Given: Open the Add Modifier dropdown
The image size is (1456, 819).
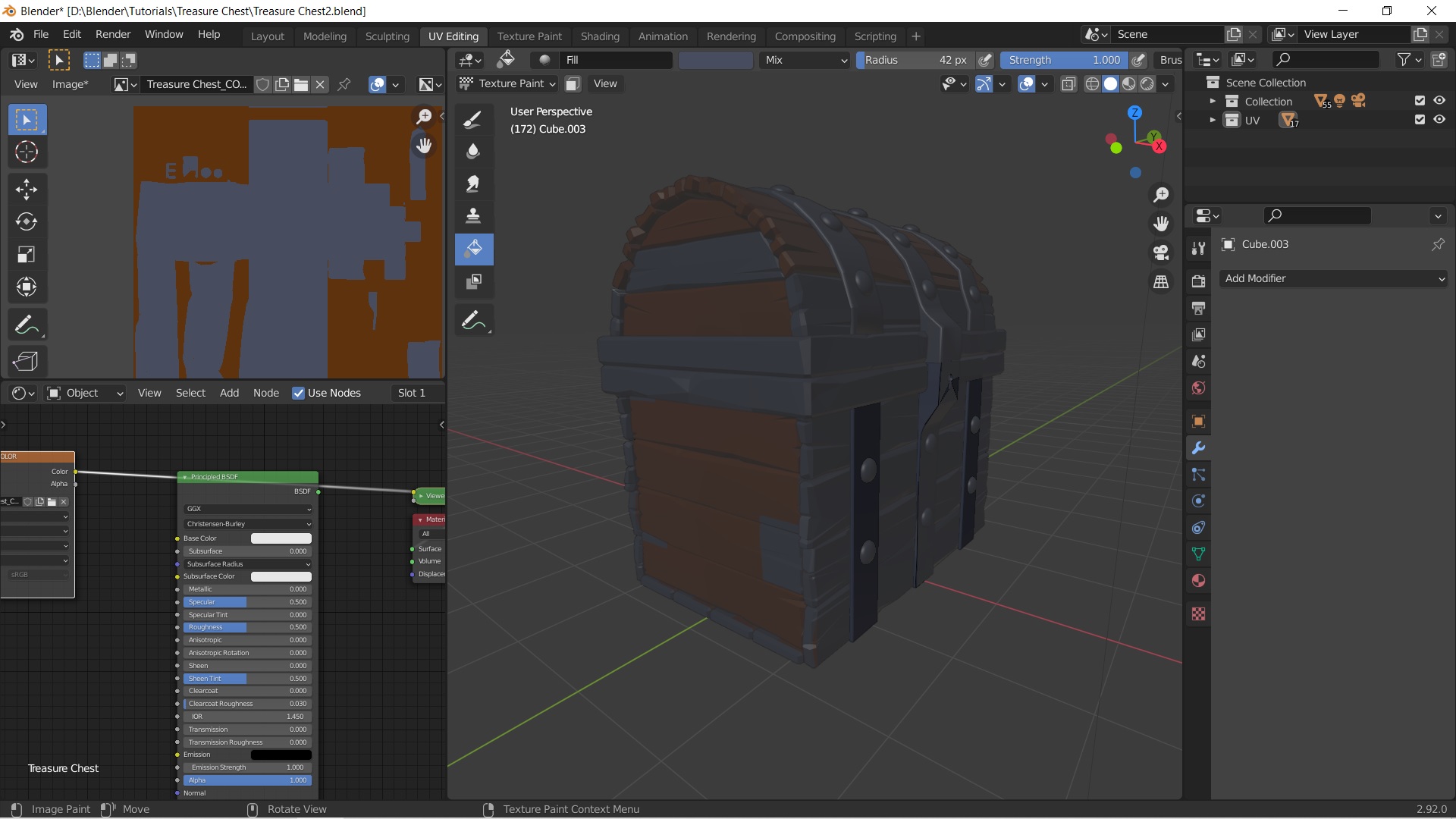Looking at the screenshot, I should (x=1333, y=278).
